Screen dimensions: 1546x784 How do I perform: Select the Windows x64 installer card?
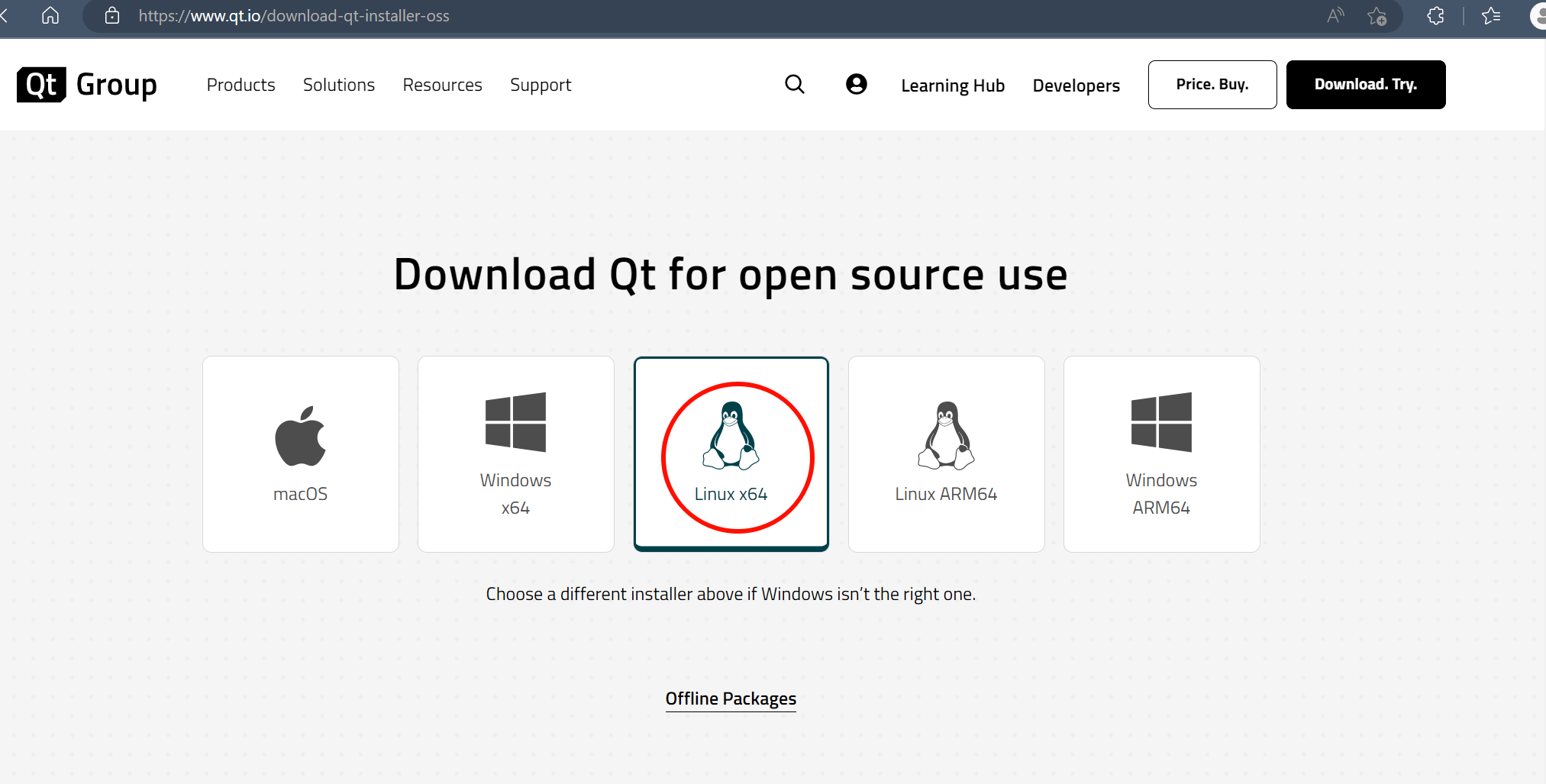point(516,454)
